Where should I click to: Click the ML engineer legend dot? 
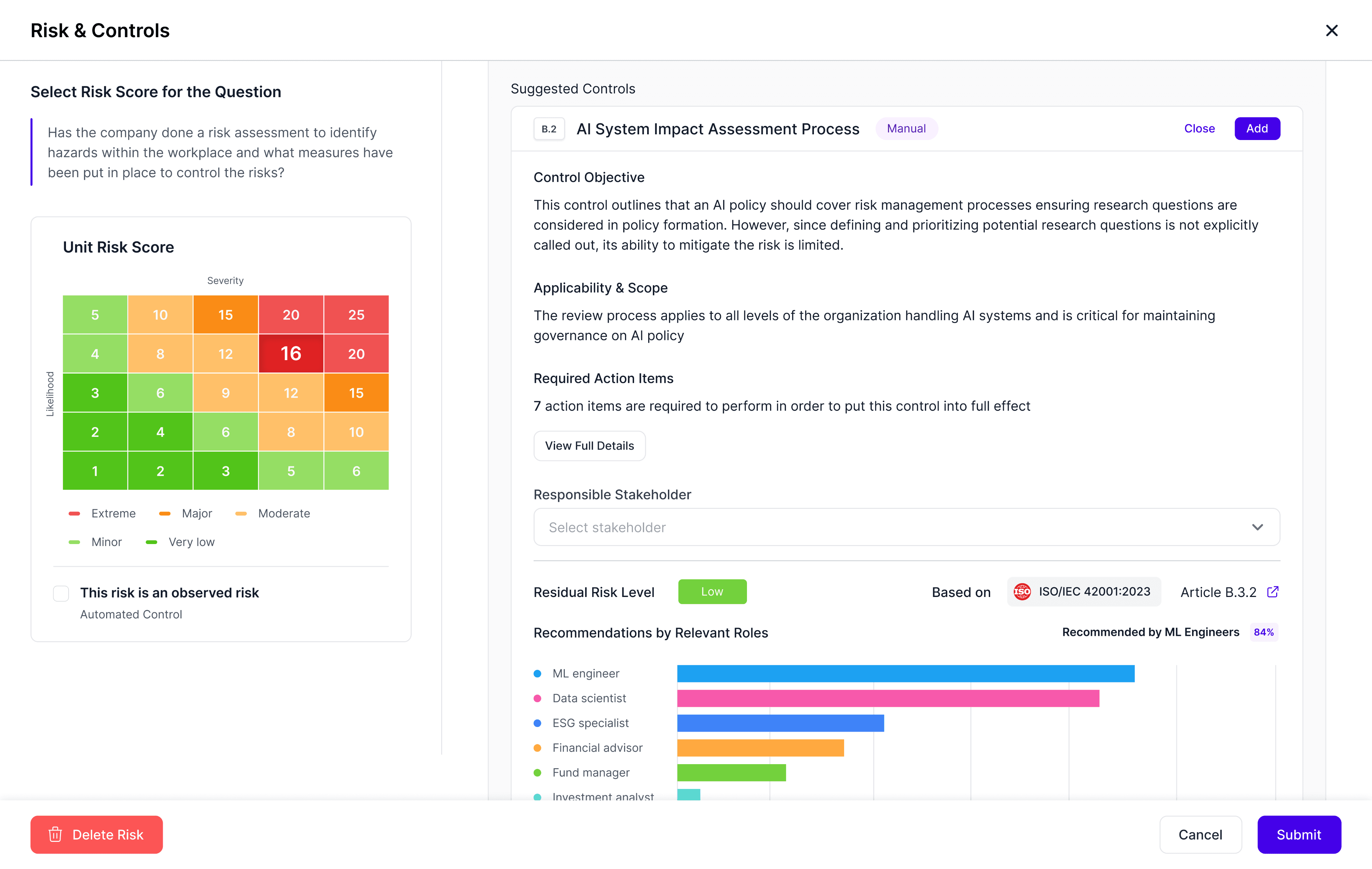click(537, 674)
